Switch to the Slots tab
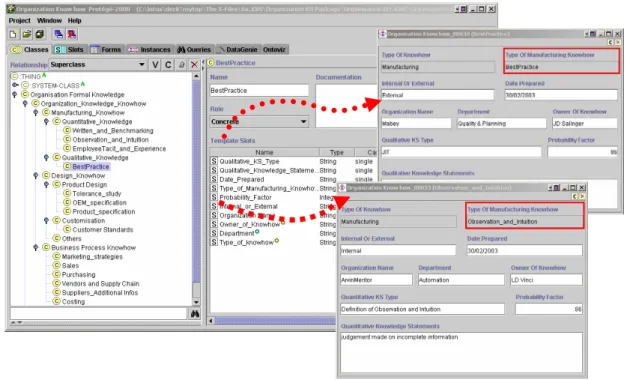Image resolution: width=627 pixels, height=380 pixels. point(70,50)
